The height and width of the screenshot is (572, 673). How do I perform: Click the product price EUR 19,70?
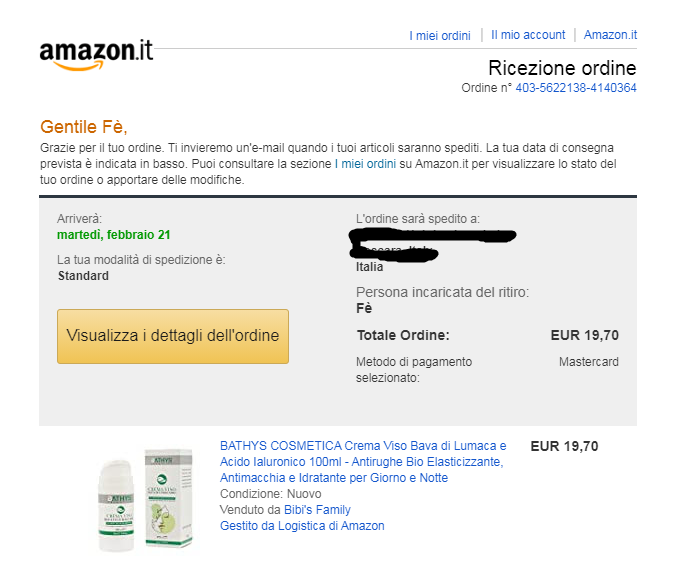pyautogui.click(x=564, y=446)
